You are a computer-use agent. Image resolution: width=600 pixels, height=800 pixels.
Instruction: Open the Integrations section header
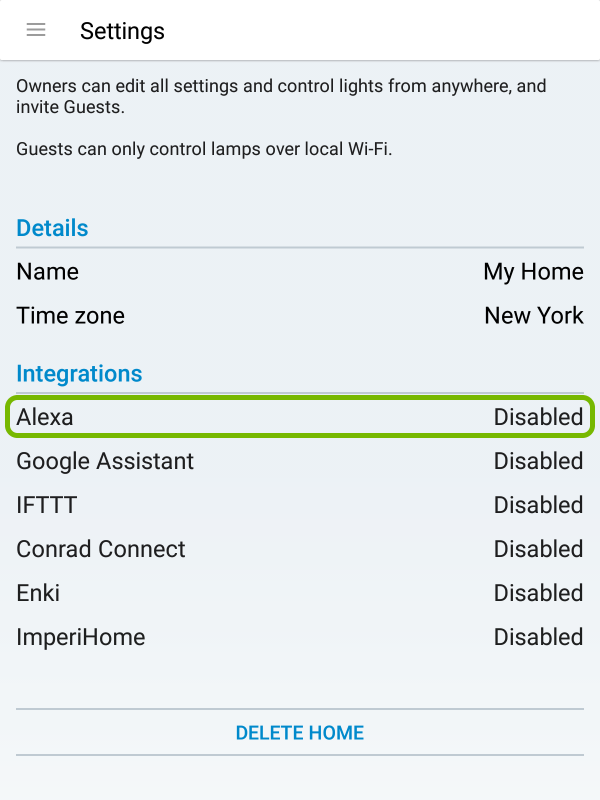[x=79, y=374]
